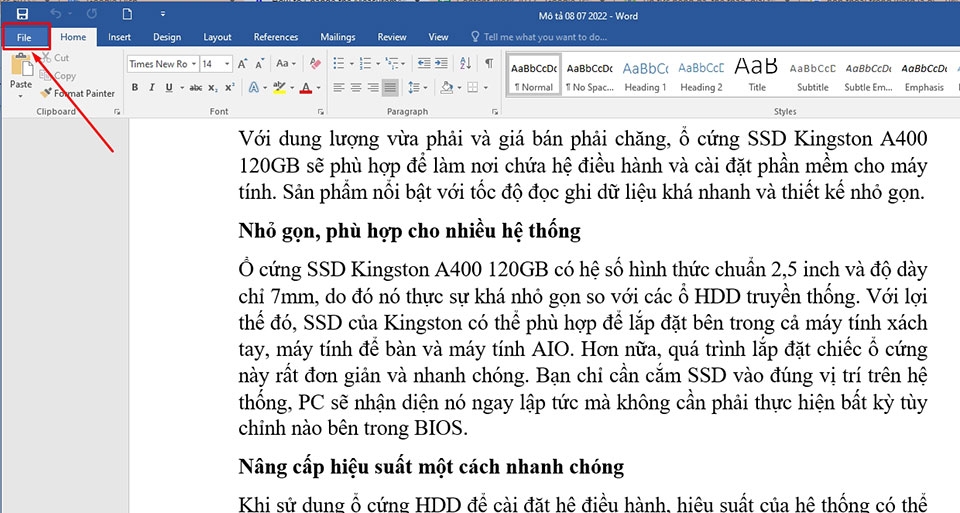Clear all formatting eraser icon
Image resolution: width=960 pixels, height=513 pixels.
[315, 63]
